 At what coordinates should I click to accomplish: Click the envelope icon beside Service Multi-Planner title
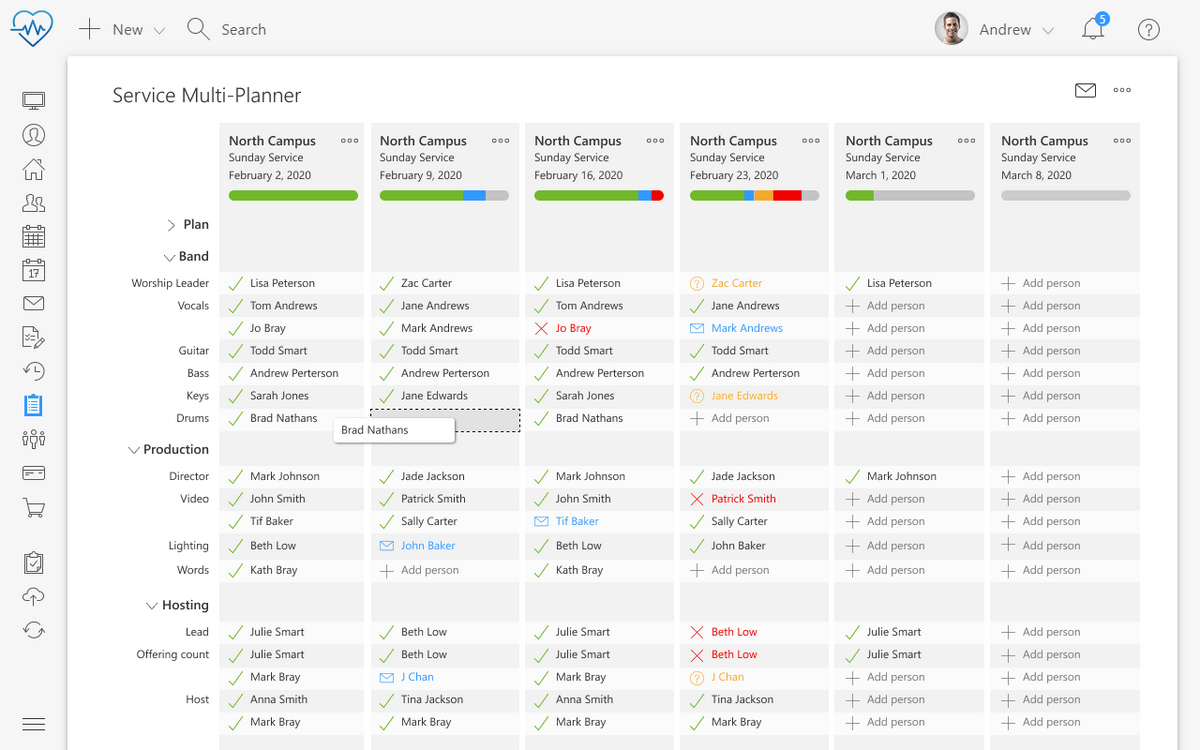[1085, 91]
